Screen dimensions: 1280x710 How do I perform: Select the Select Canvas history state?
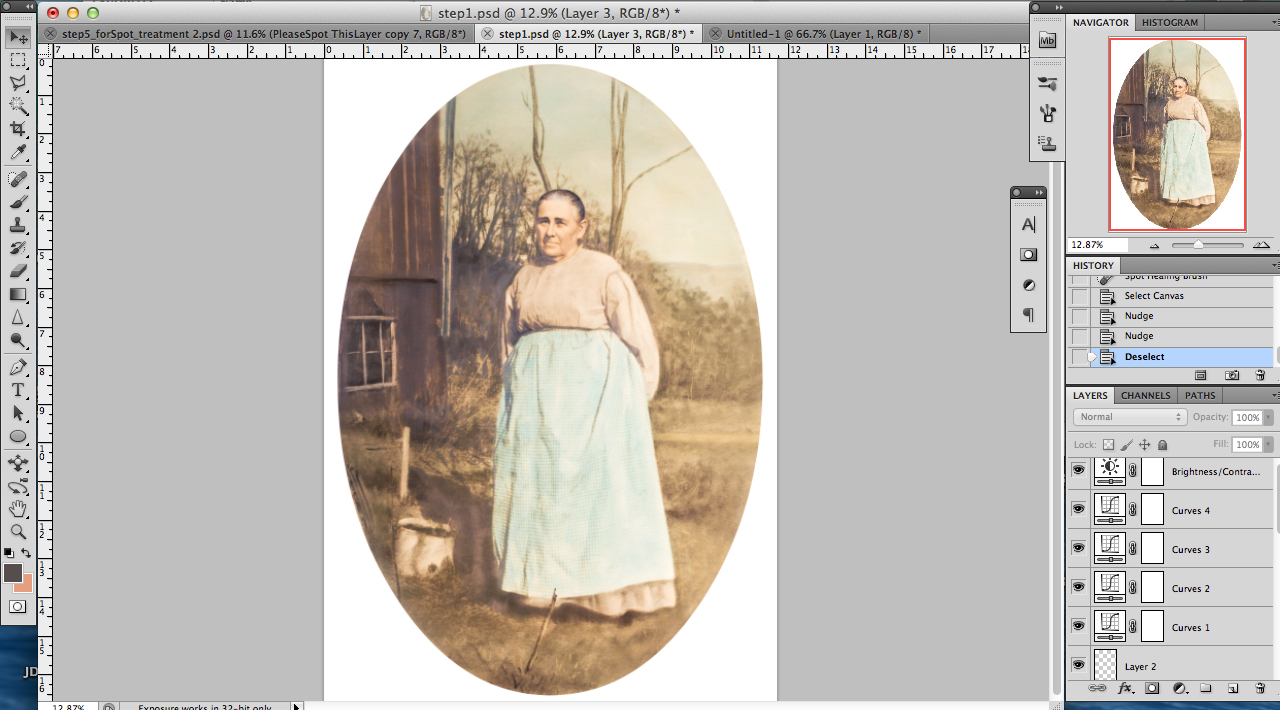(1153, 296)
